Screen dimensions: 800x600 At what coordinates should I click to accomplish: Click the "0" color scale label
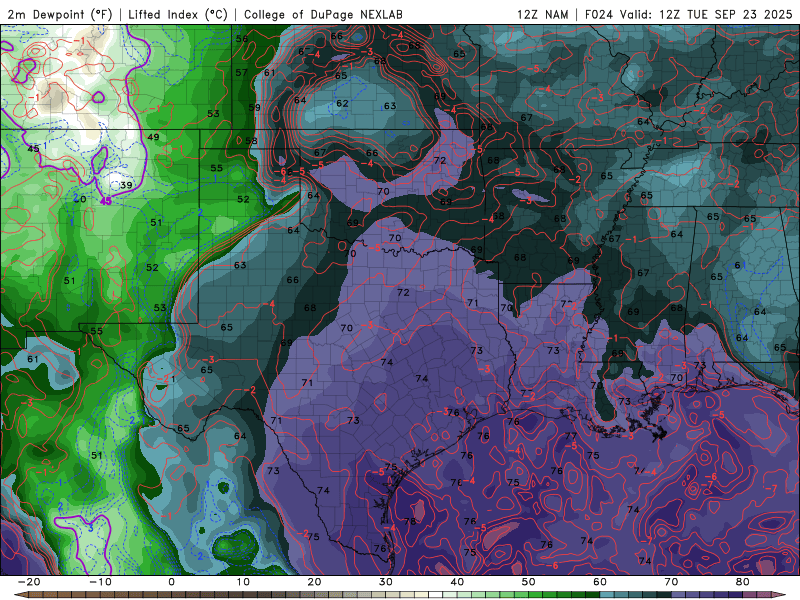[171, 582]
